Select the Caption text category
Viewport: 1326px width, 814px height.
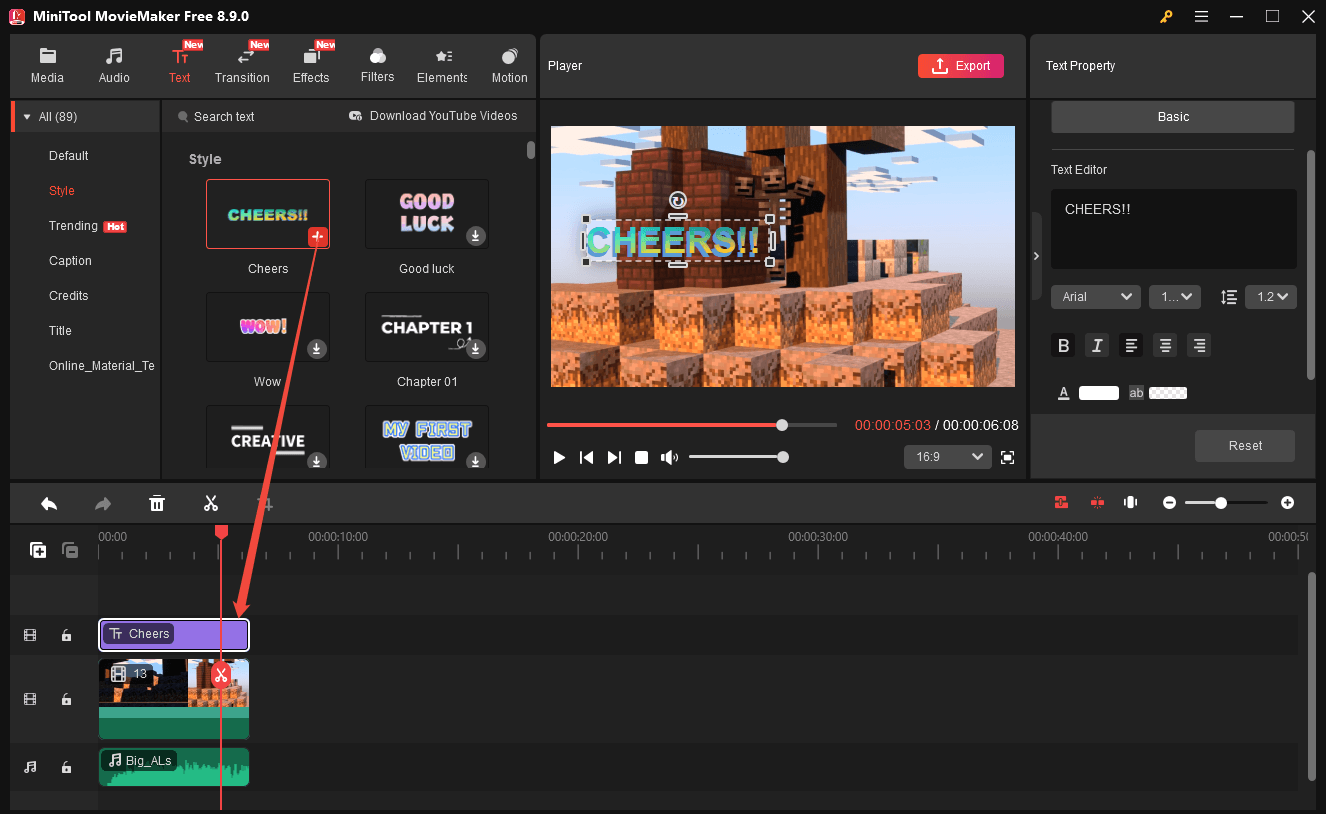[70, 261]
